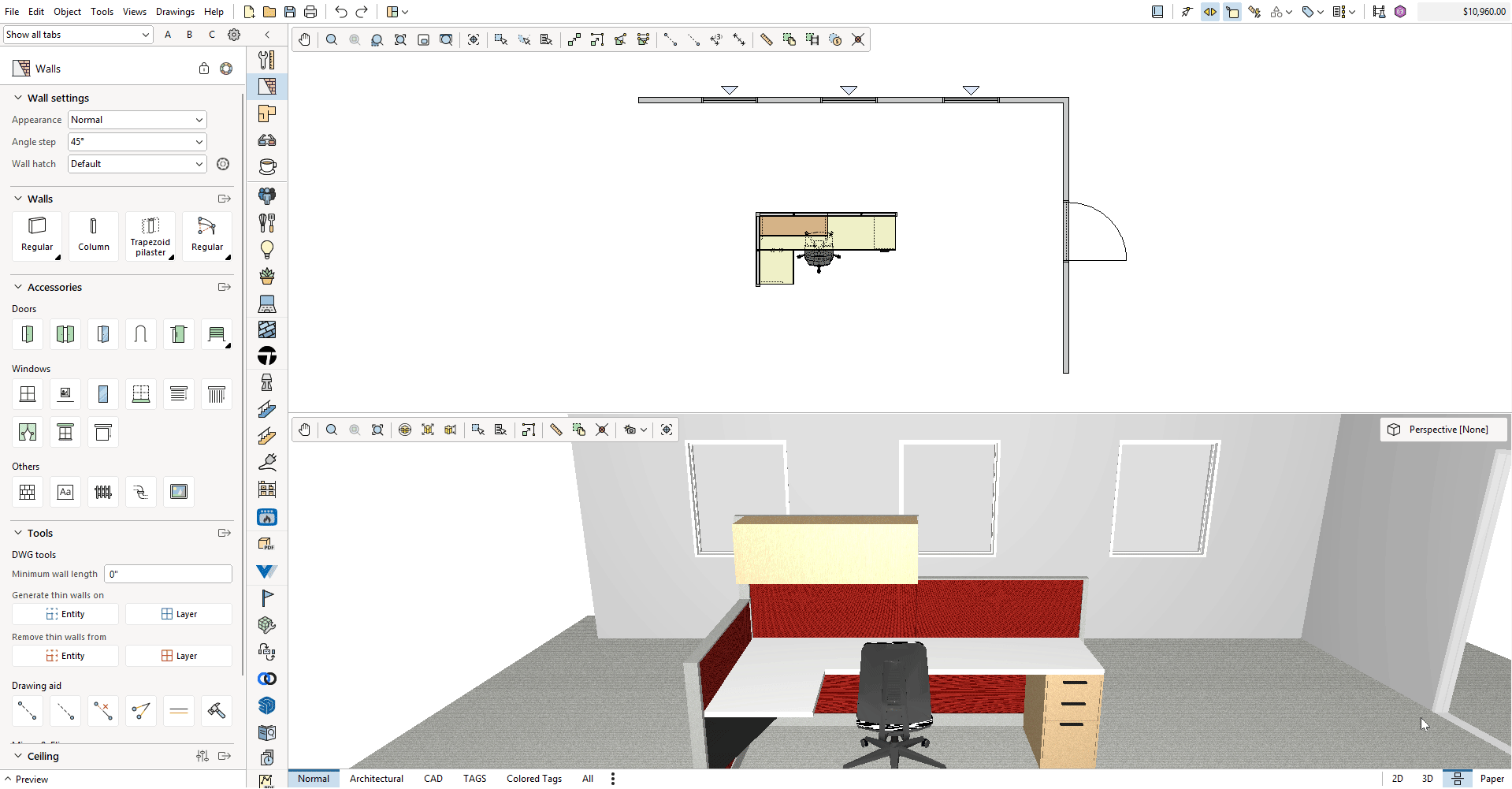Image resolution: width=1512 pixels, height=789 pixels.
Task: Pick the text label icon under Others
Action: (x=65, y=492)
